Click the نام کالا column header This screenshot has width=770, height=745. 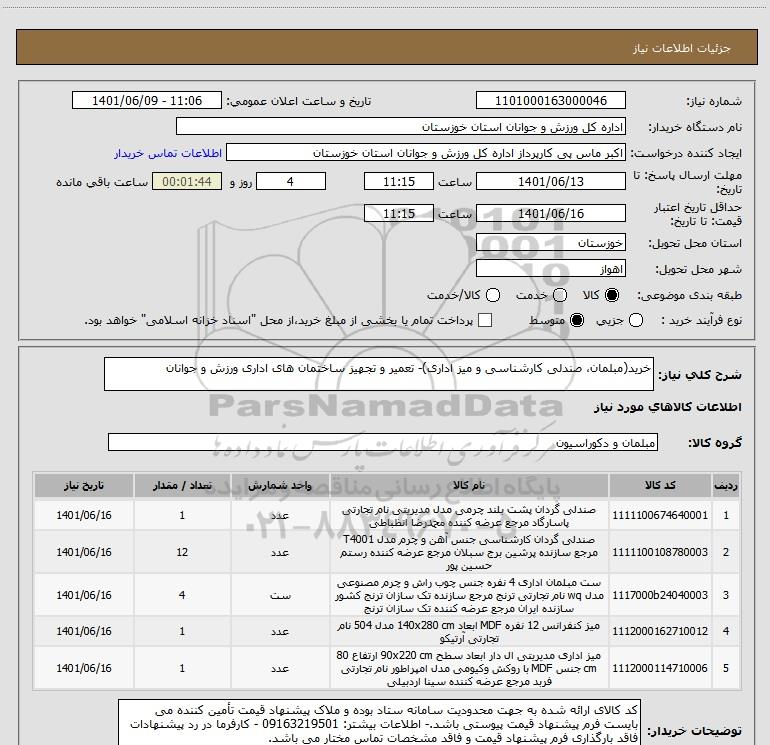point(469,485)
